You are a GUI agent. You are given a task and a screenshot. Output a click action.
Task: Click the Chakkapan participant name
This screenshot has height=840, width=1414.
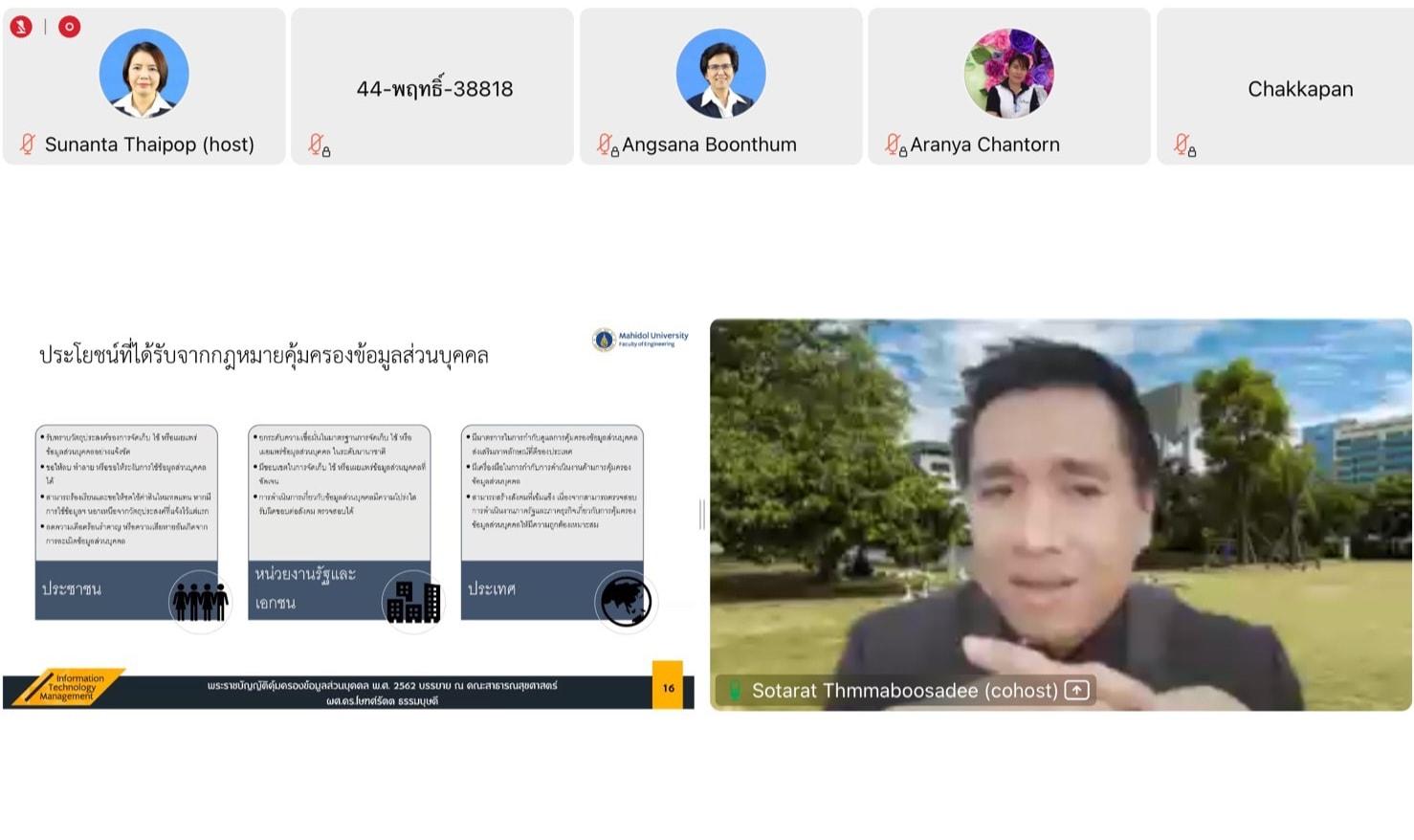(x=1300, y=89)
